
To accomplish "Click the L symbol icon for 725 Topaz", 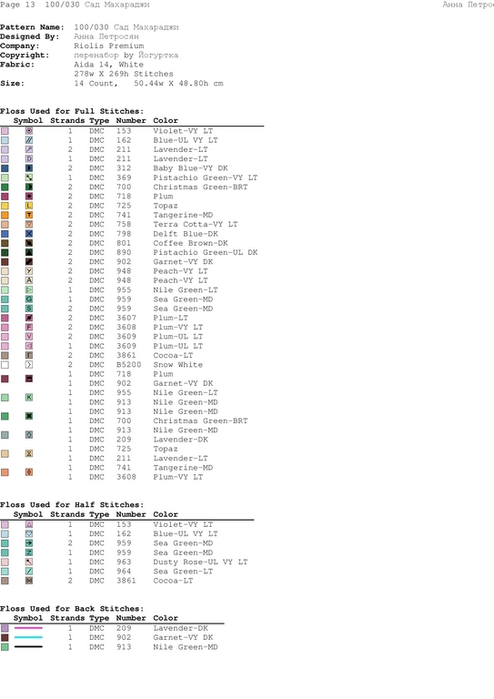I will (29, 206).
